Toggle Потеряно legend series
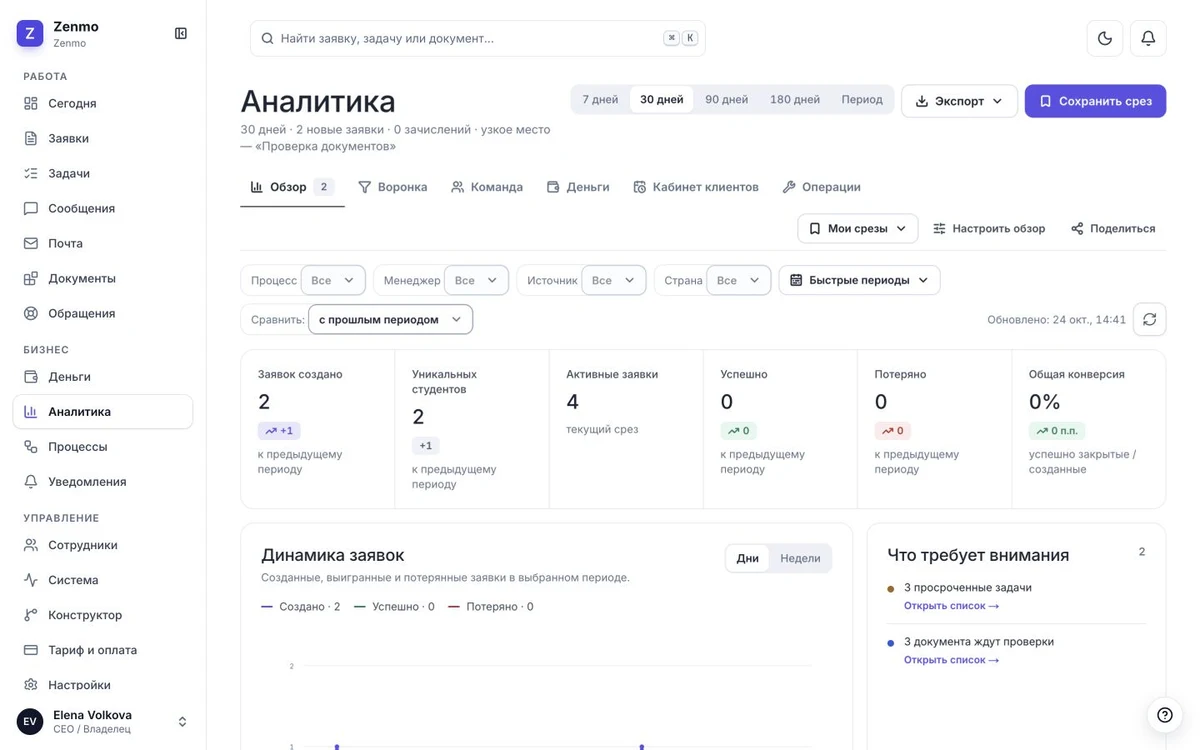The image size is (1200, 750). pos(491,606)
